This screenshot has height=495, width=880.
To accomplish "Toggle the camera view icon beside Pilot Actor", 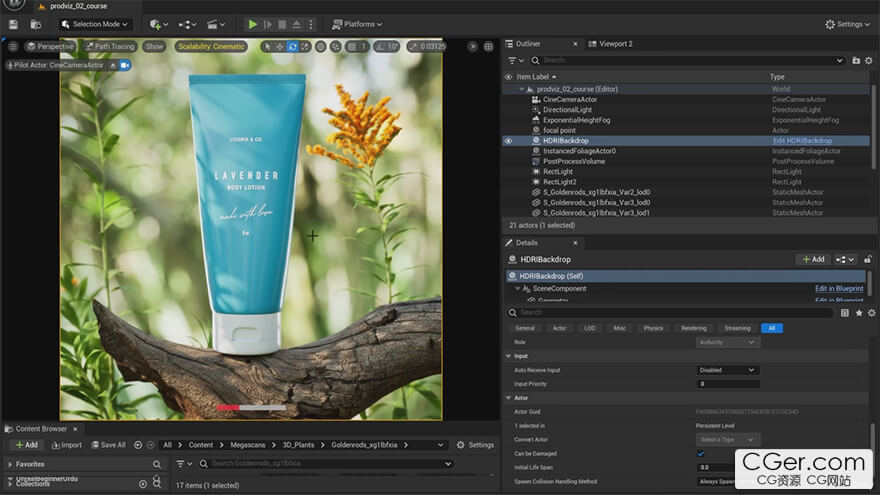I will [x=126, y=65].
